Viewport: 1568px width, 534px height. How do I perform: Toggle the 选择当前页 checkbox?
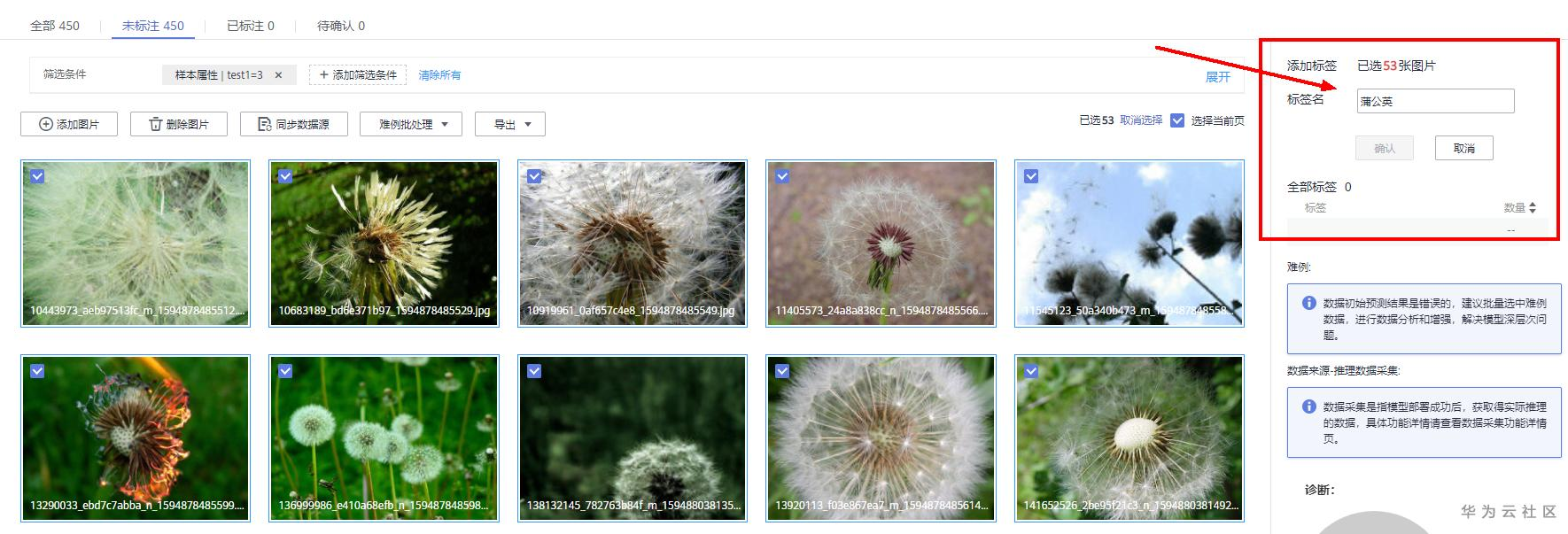pyautogui.click(x=1177, y=120)
